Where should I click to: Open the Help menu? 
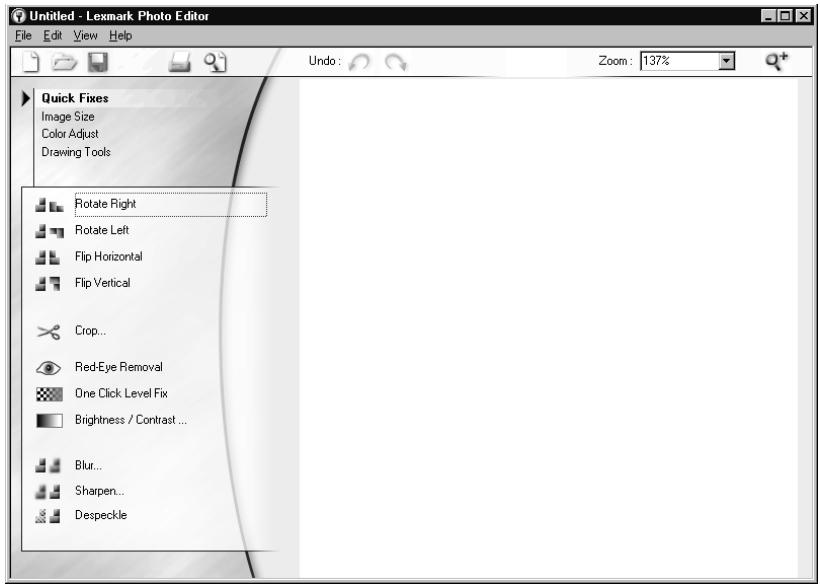coord(120,36)
